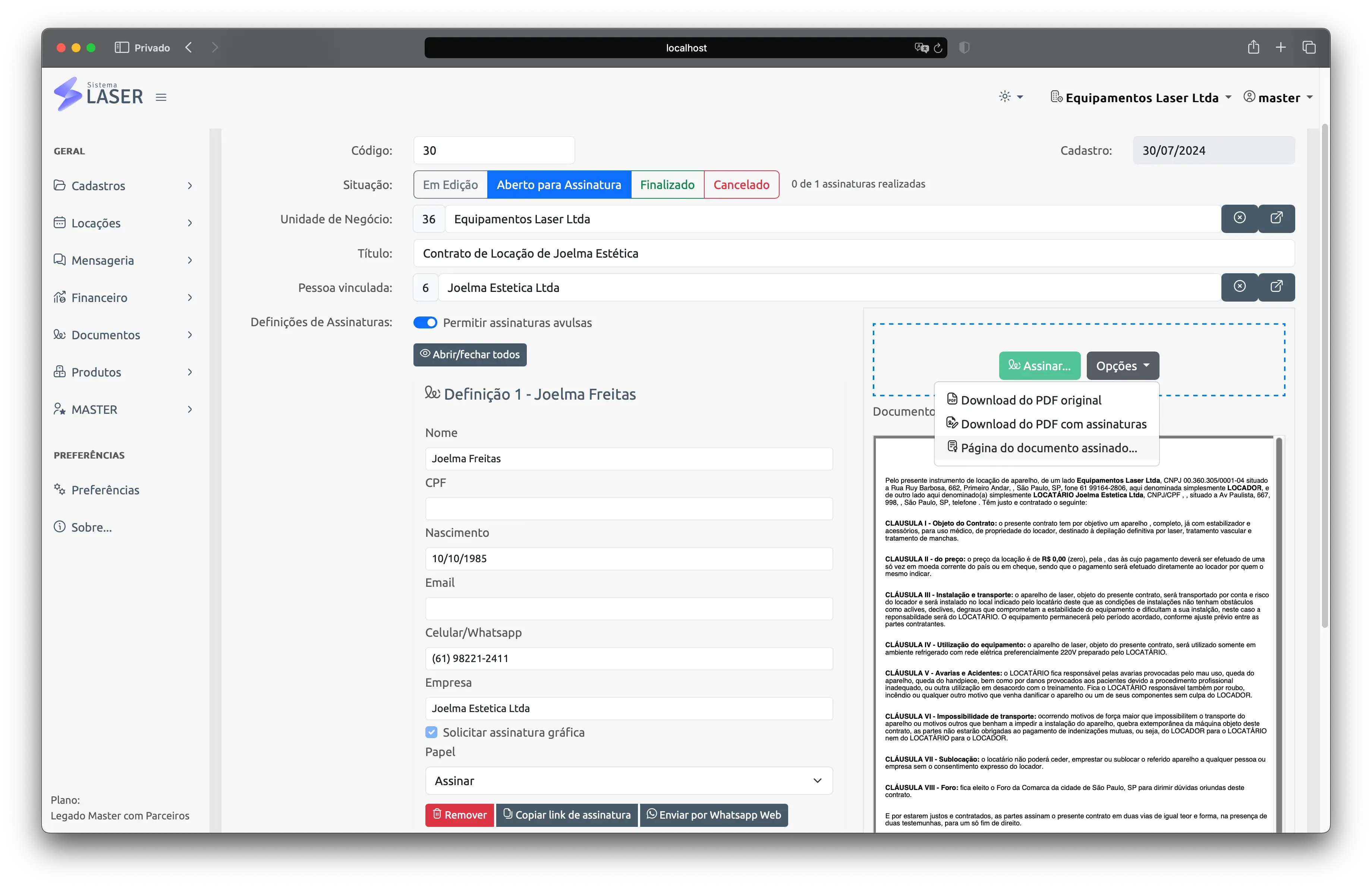
Task: Click the Sobre info icon
Action: (59, 527)
